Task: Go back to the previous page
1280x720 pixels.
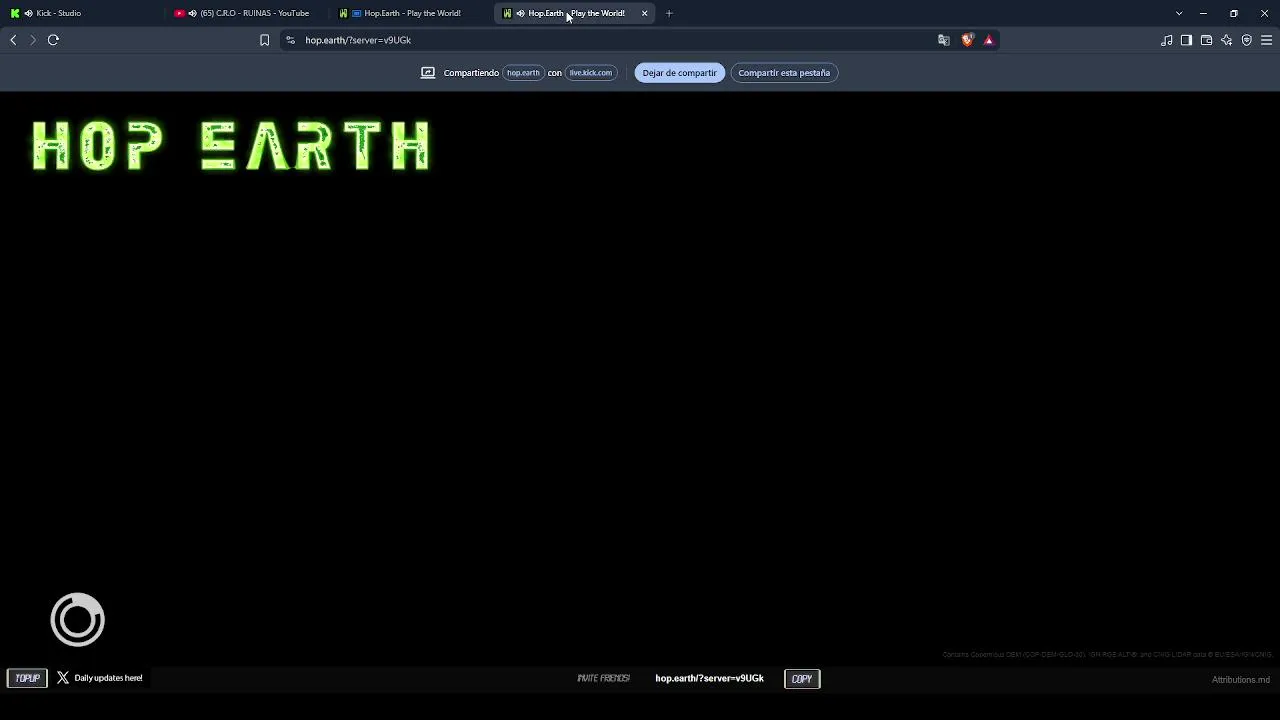Action: [13, 40]
